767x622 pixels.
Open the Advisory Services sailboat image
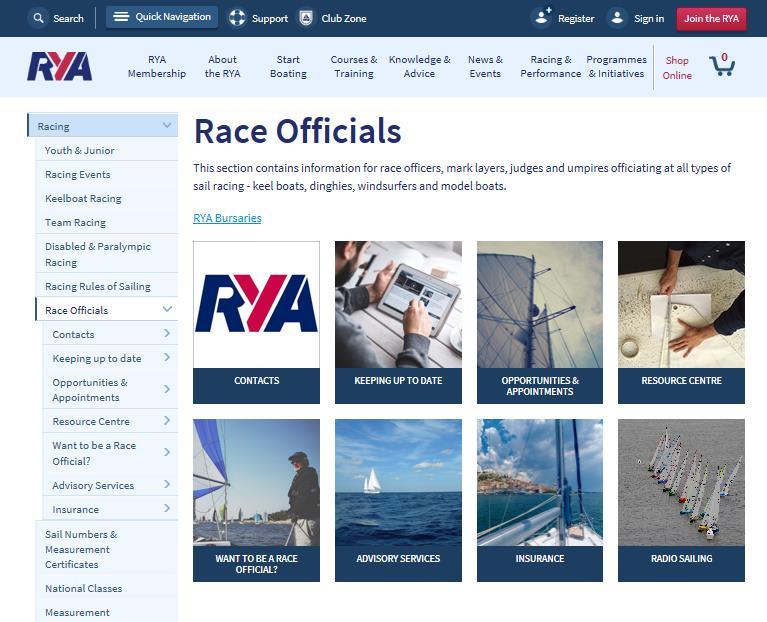point(398,482)
